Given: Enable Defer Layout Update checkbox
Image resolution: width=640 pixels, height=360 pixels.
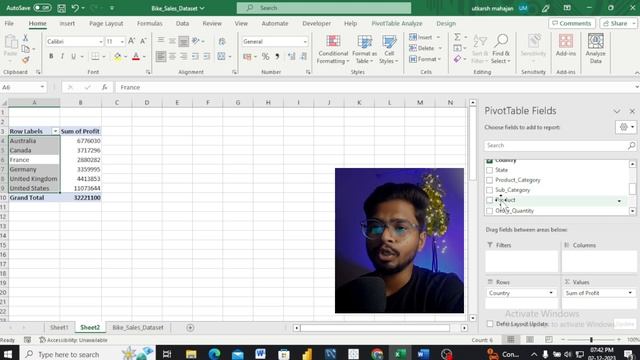Looking at the screenshot, I should click(x=490, y=324).
